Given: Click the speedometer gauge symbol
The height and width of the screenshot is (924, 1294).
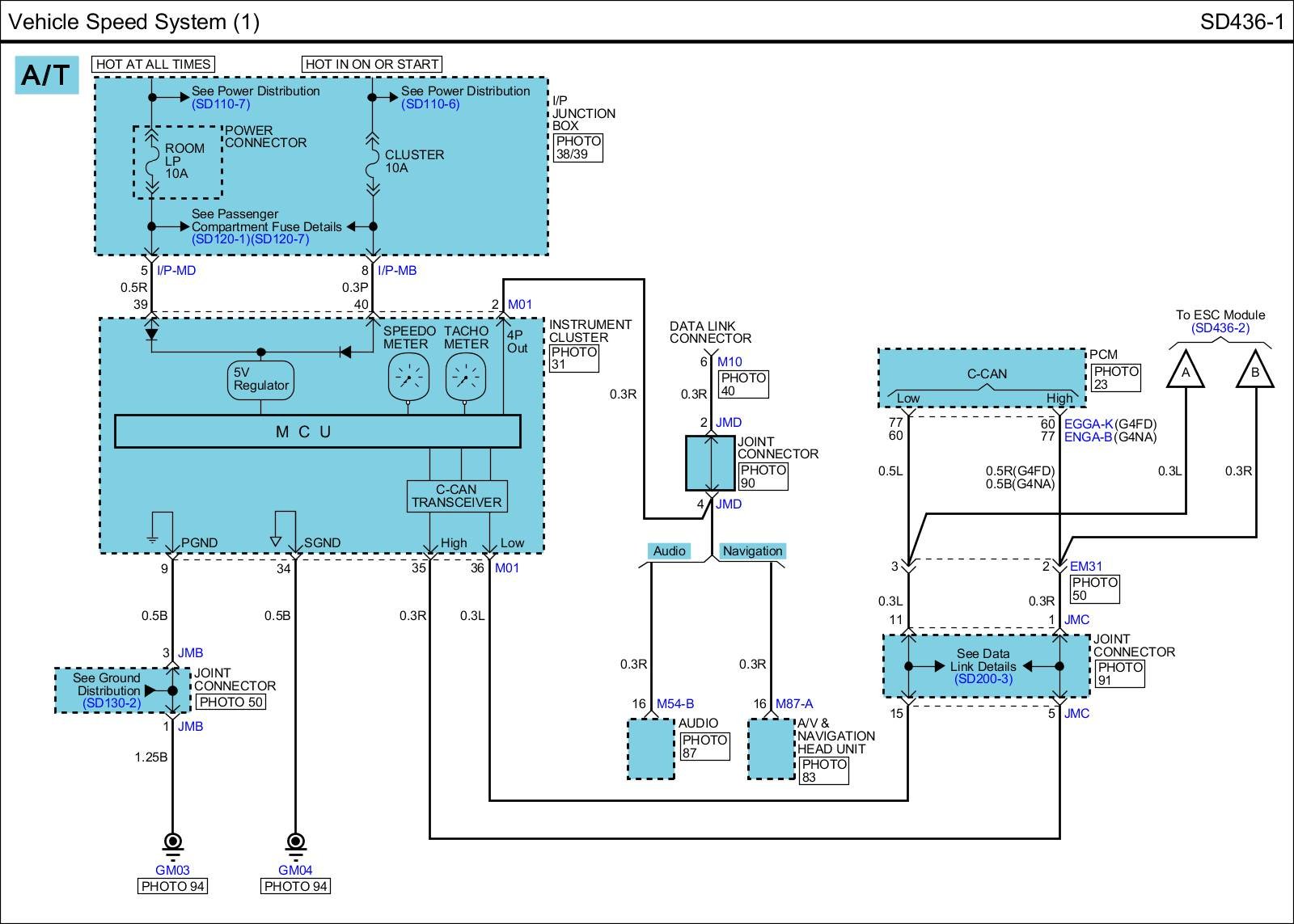Looking at the screenshot, I should (407, 378).
